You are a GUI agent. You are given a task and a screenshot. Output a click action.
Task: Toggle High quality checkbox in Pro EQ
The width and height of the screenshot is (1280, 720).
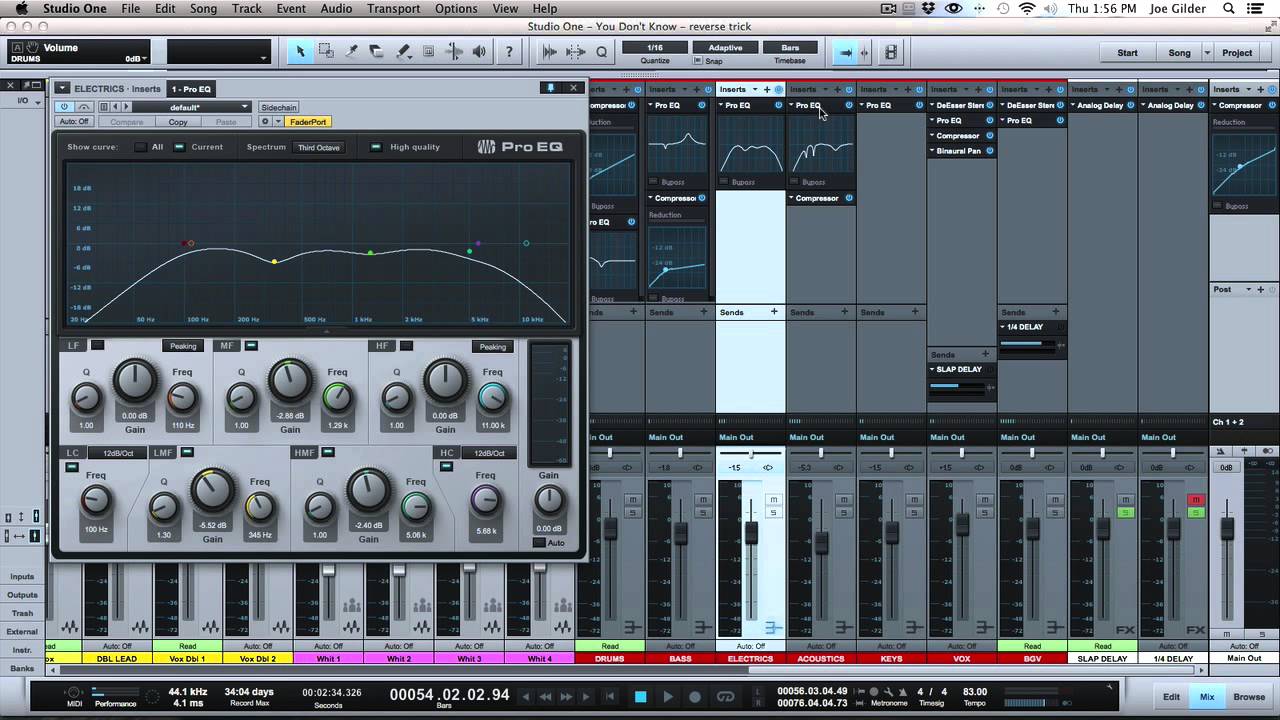click(x=376, y=147)
